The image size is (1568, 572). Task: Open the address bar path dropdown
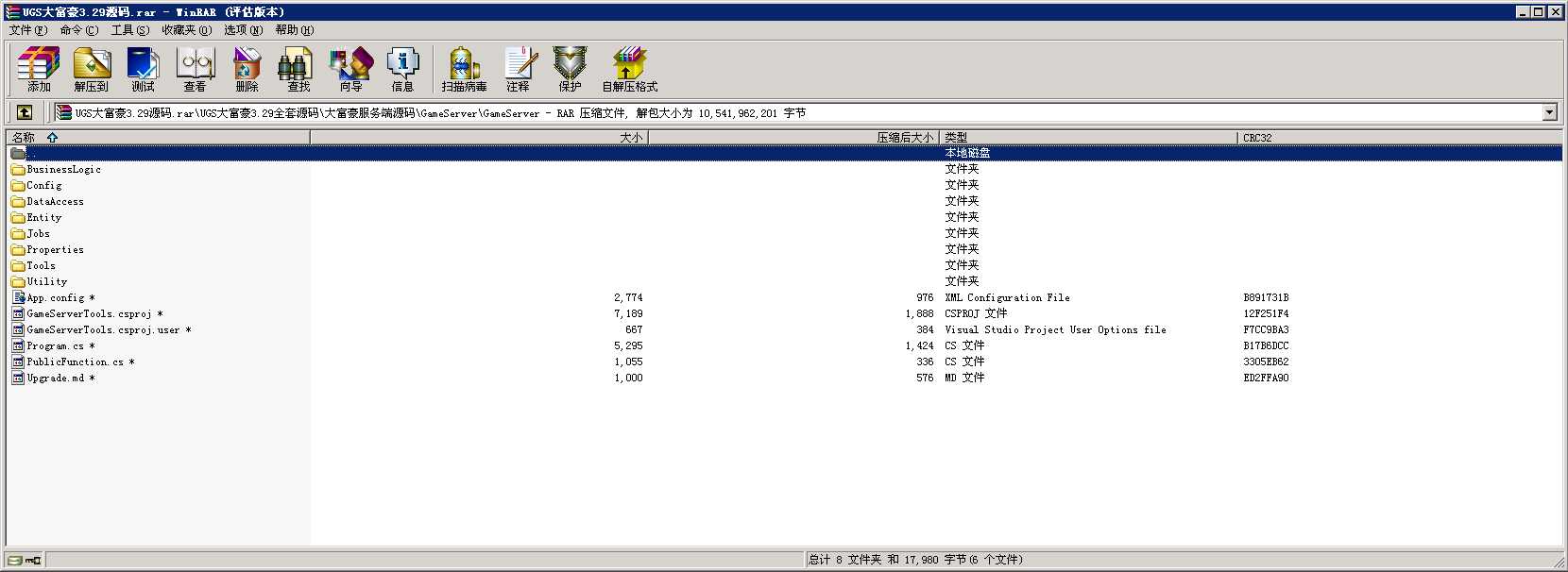[x=1549, y=112]
